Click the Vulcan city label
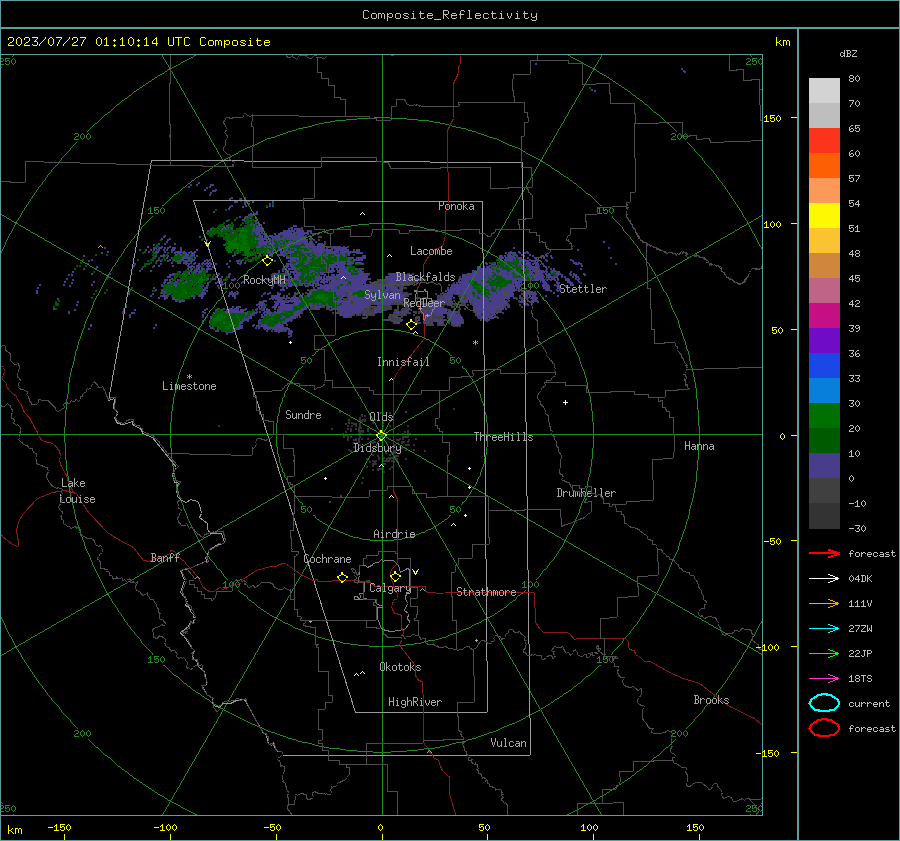 pos(508,743)
